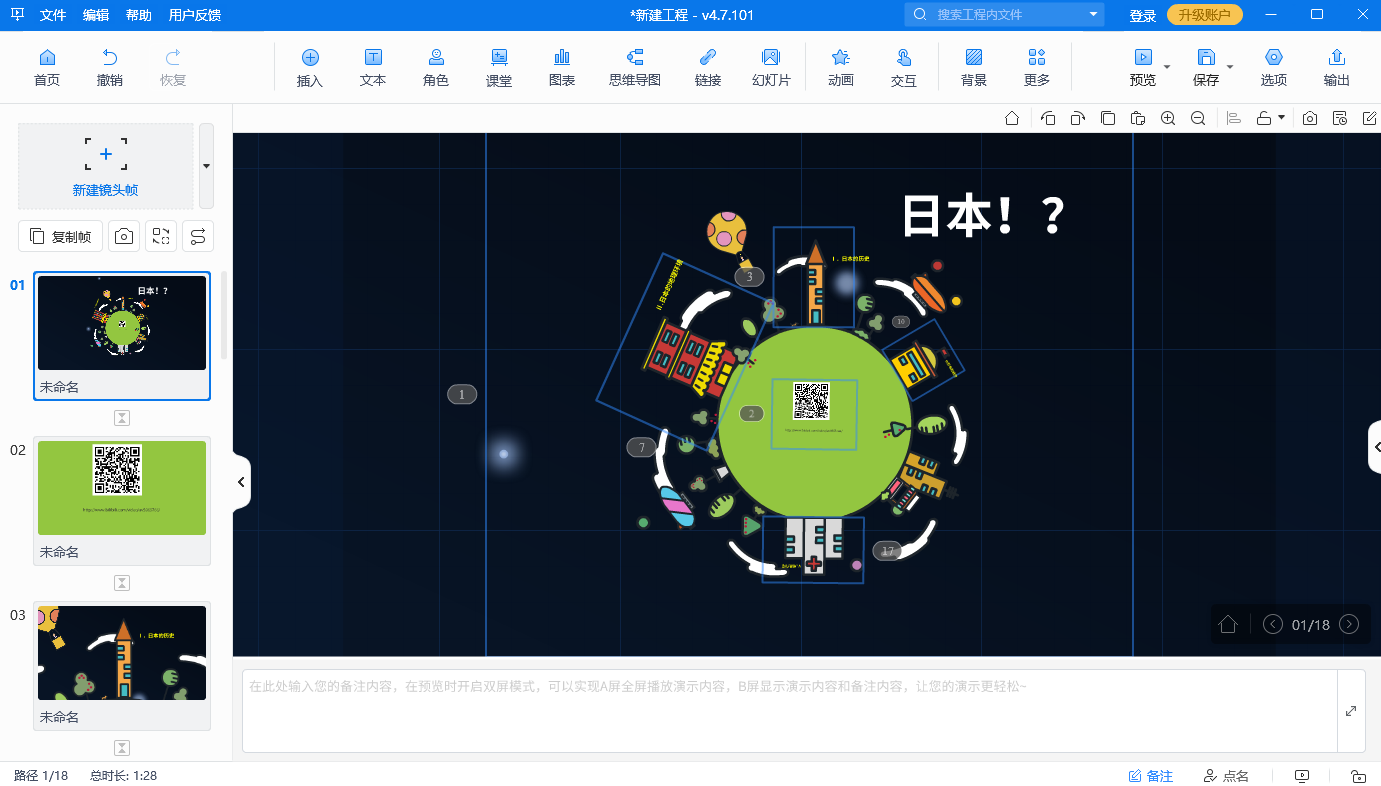Click the frame refit icon beside camera
Viewport: 1381px width, 786px height.
tap(161, 236)
